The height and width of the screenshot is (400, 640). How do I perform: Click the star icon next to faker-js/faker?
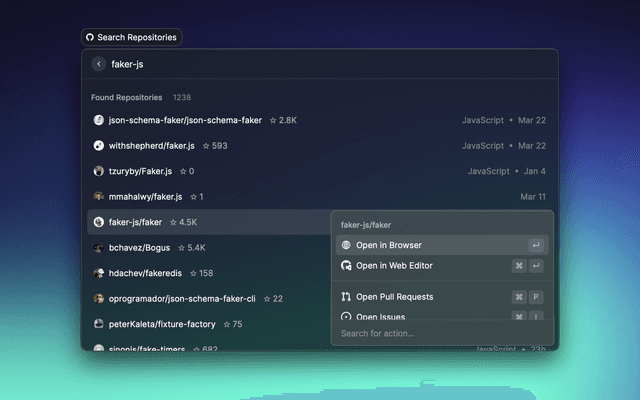tap(173, 222)
